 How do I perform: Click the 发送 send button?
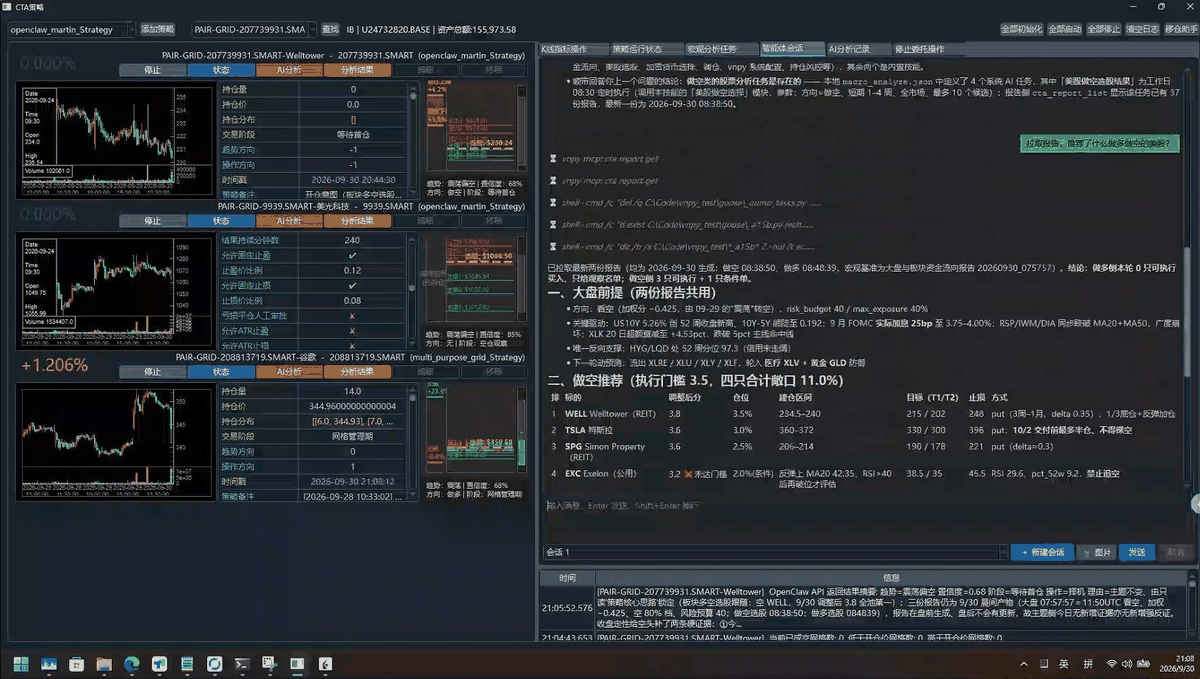tap(1137, 552)
